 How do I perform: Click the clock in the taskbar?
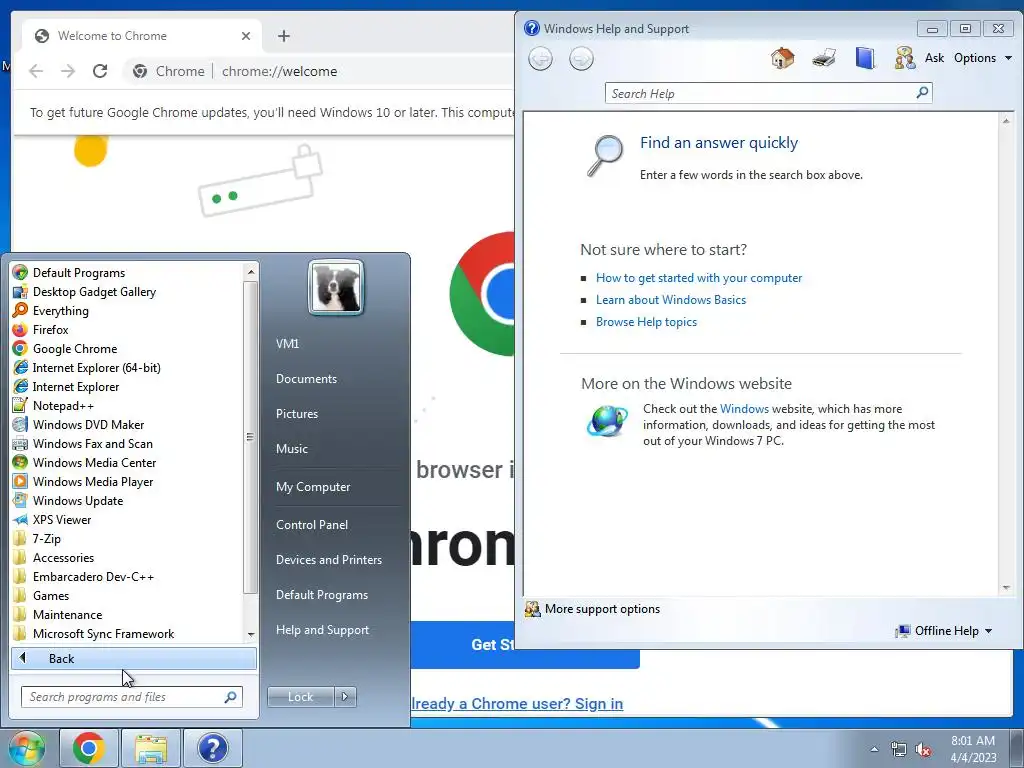[x=972, y=749]
